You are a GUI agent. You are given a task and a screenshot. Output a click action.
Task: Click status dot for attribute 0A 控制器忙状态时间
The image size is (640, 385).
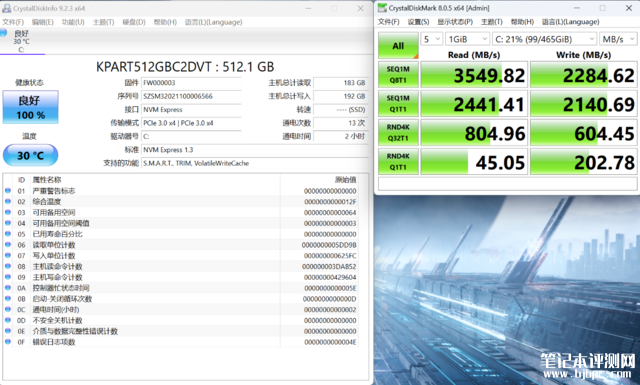click(8, 288)
